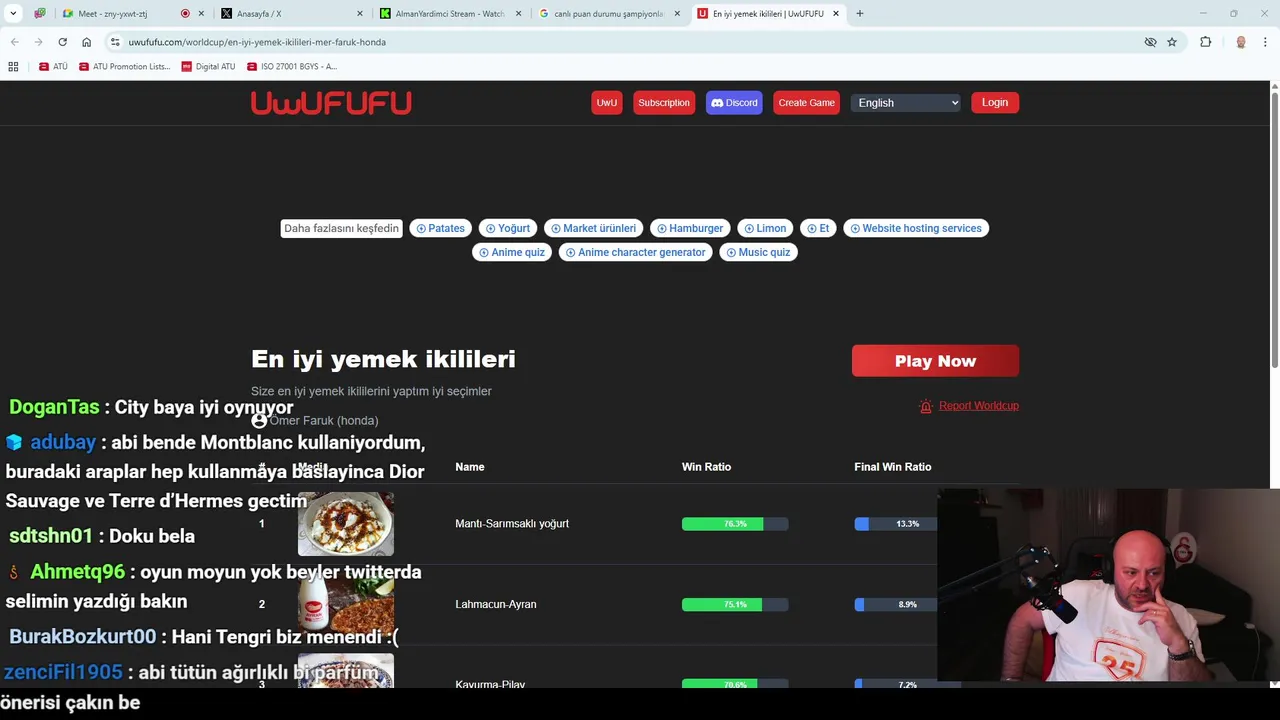Join the Discord server button

(x=734, y=102)
